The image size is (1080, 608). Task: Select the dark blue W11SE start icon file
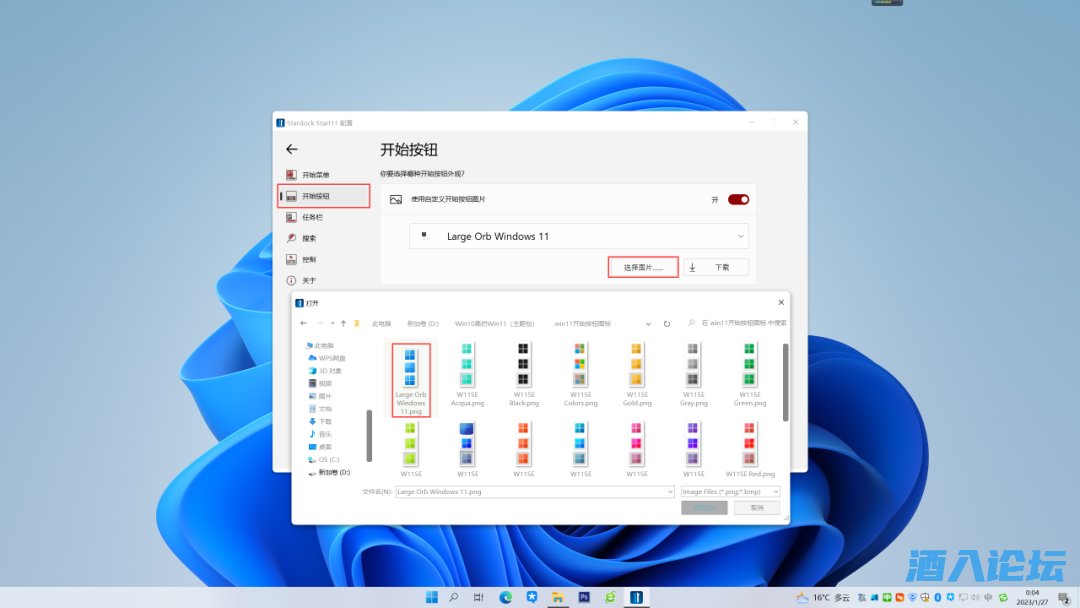467,450
